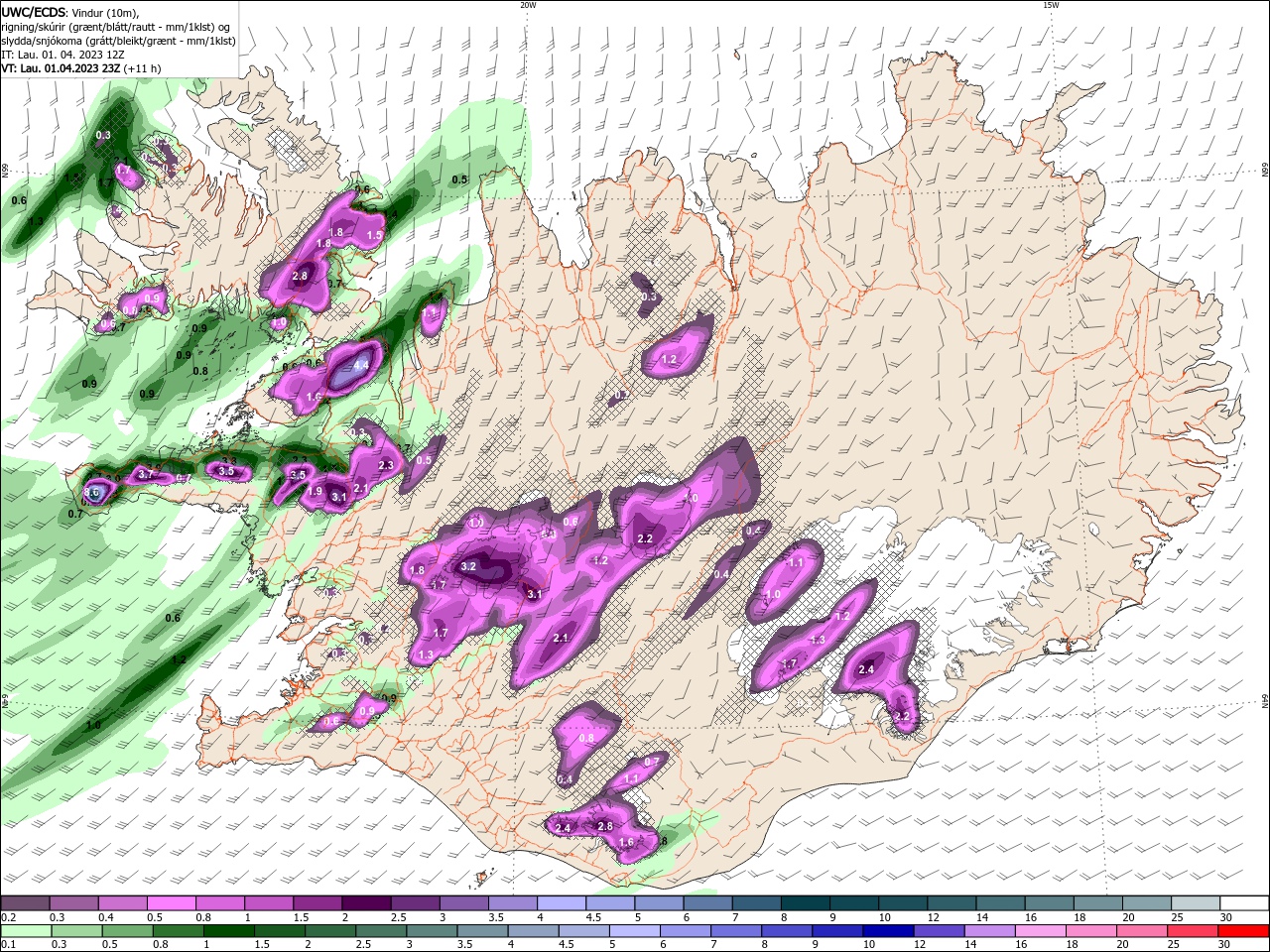Click the 1.9 precipitation value on the map
Viewport: 1270px width, 952px height.
tap(316, 491)
